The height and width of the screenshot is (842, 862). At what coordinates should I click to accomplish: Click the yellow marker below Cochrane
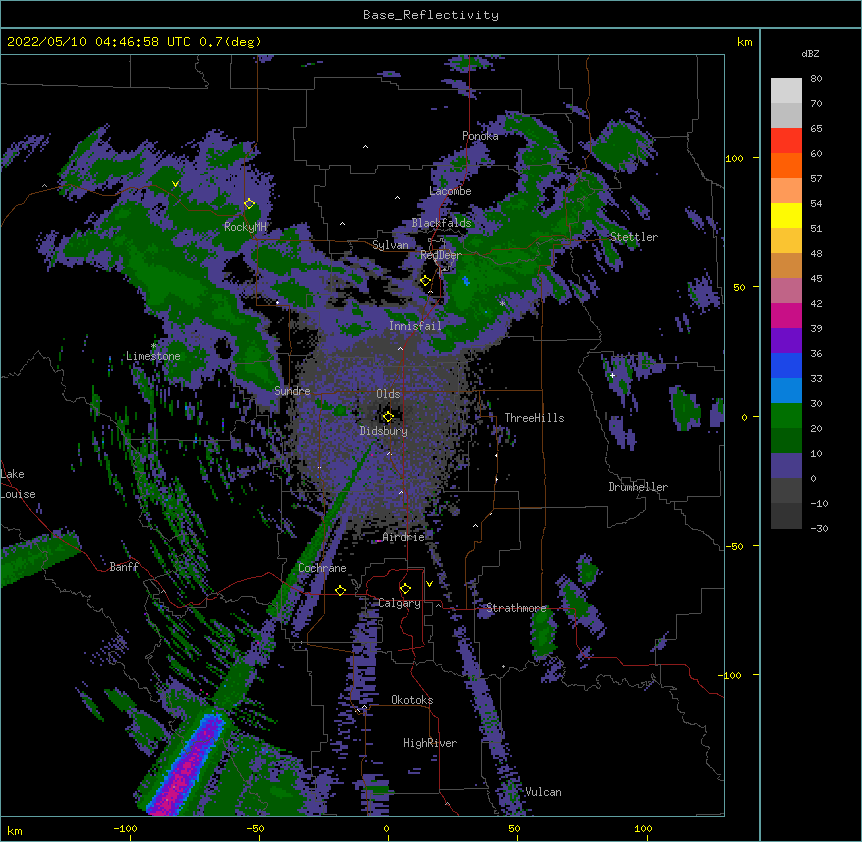pos(340,590)
